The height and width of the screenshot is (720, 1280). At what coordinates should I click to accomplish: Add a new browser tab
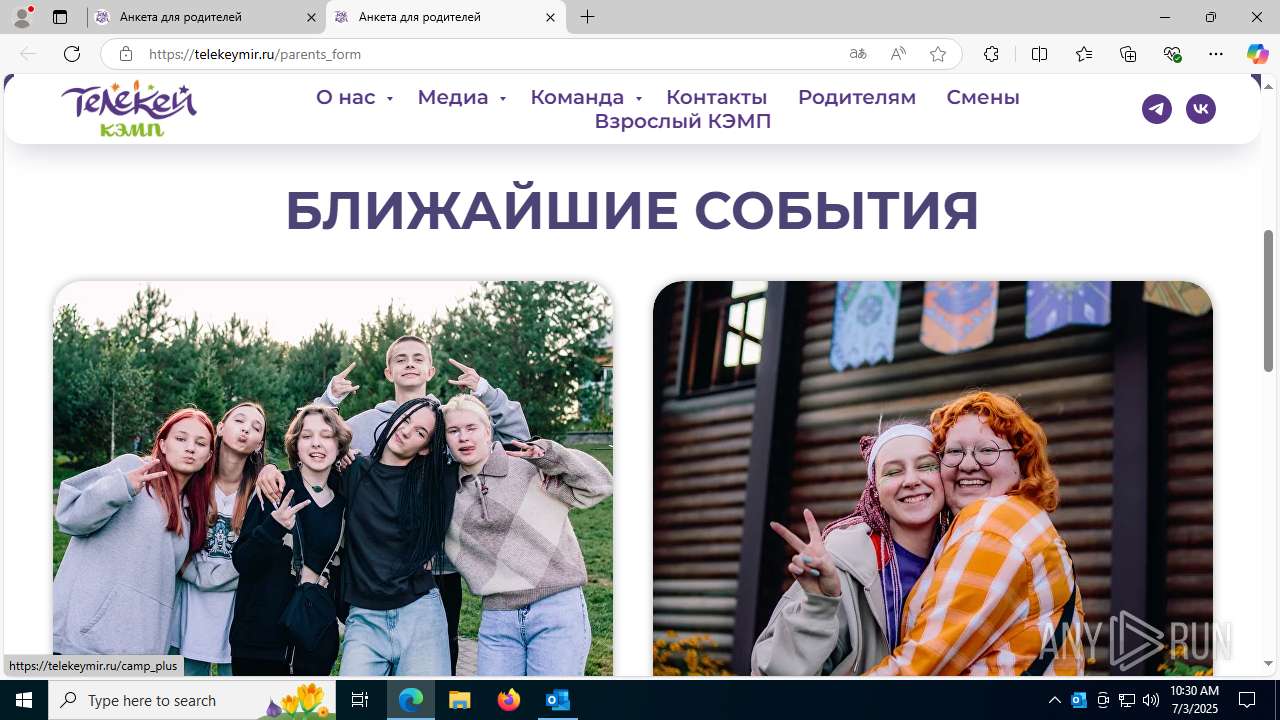coord(588,17)
